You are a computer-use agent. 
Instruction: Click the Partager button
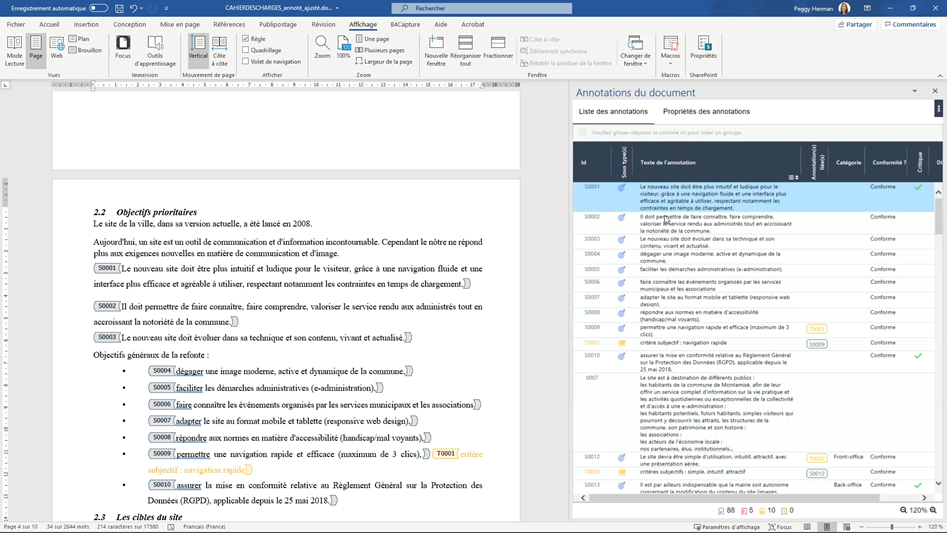coord(855,24)
